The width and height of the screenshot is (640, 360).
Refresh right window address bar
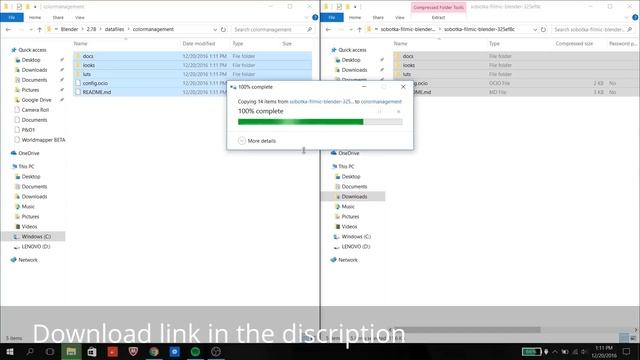543,29
